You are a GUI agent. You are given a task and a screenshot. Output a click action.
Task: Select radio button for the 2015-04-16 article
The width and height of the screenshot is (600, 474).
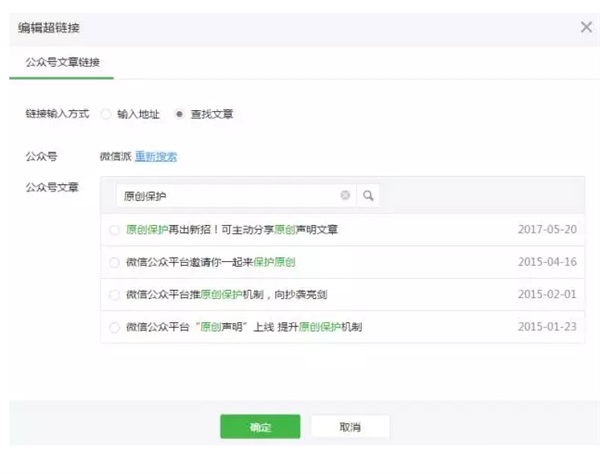point(115,262)
